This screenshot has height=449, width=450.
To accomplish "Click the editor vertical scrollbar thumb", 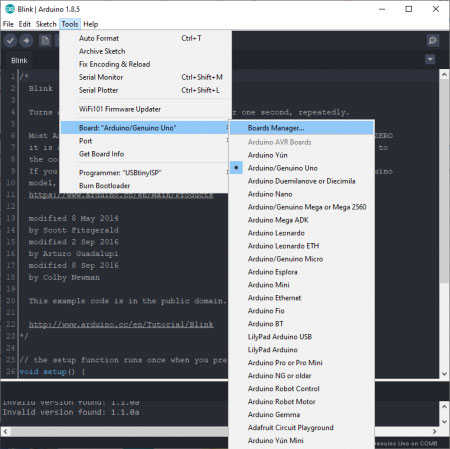I will 444,182.
